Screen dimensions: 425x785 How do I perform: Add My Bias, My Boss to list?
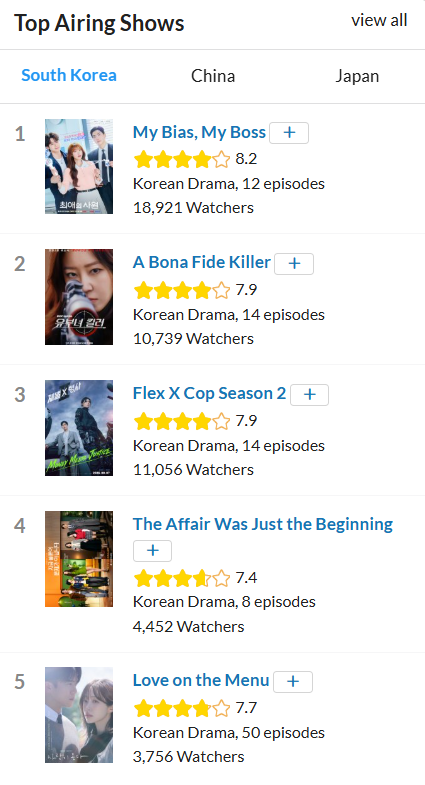coord(289,133)
